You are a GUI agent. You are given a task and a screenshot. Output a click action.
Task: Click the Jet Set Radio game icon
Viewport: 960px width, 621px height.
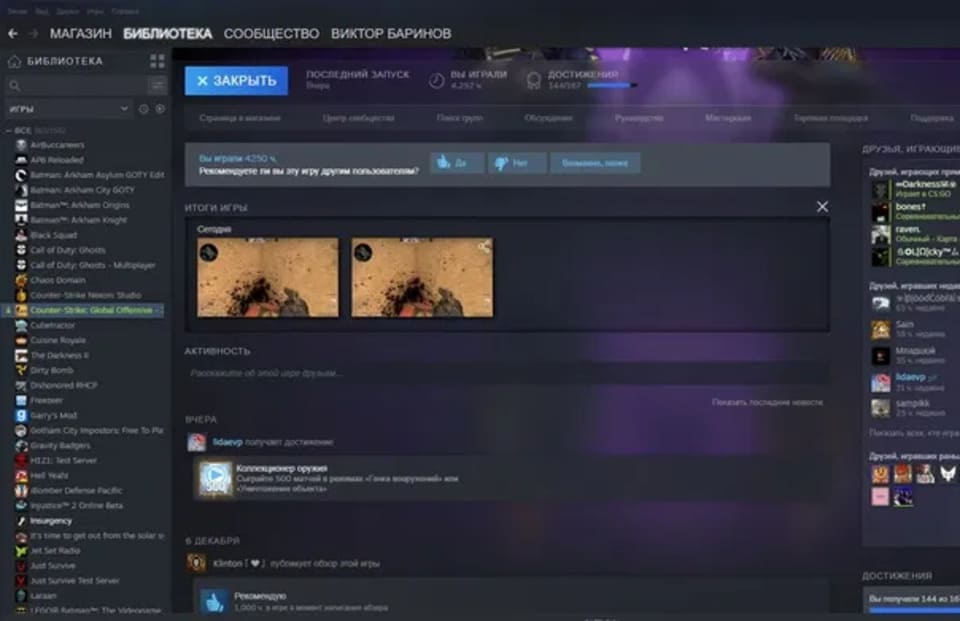(x=21, y=551)
